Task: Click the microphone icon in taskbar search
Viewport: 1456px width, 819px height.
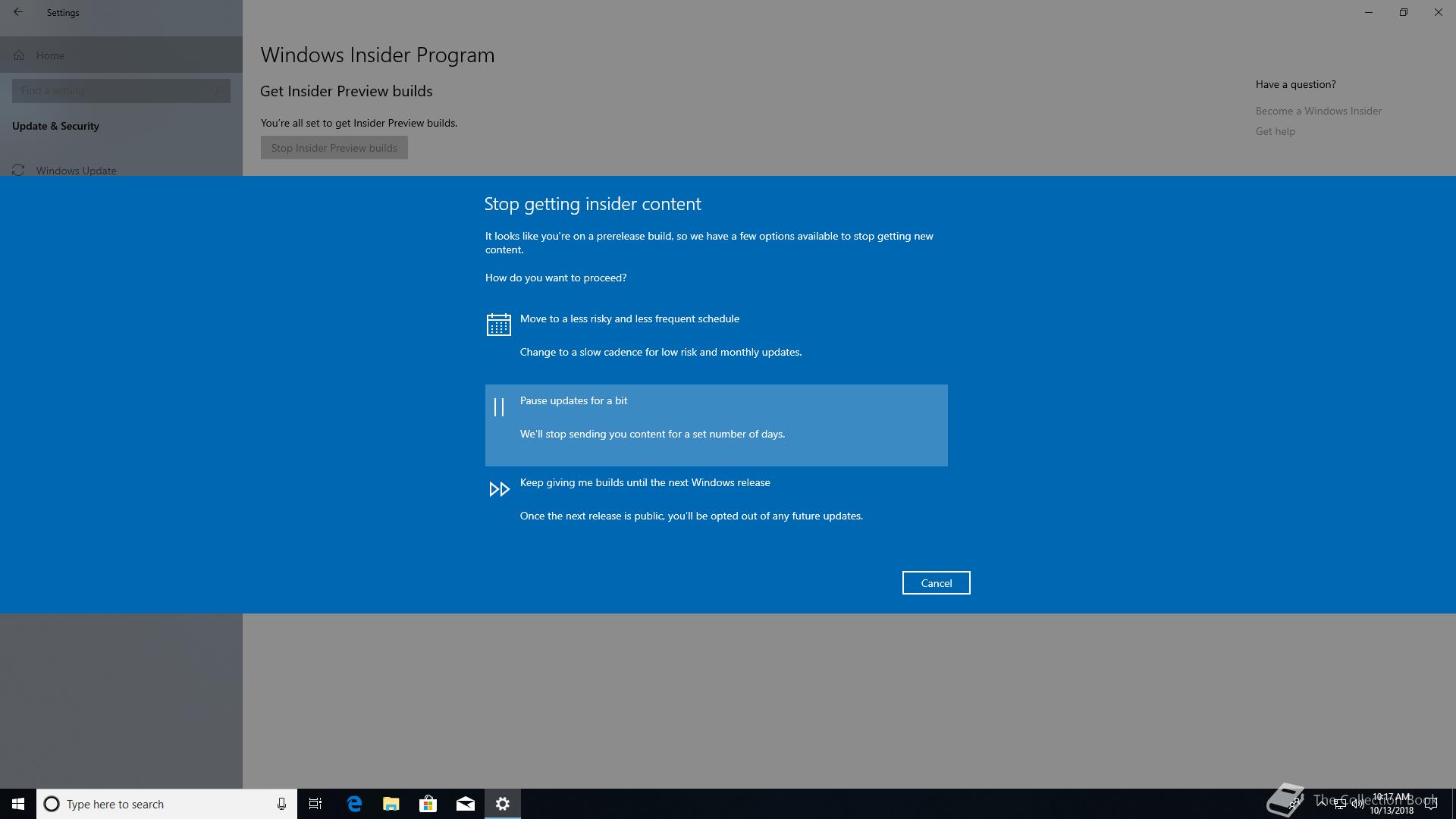Action: (281, 804)
